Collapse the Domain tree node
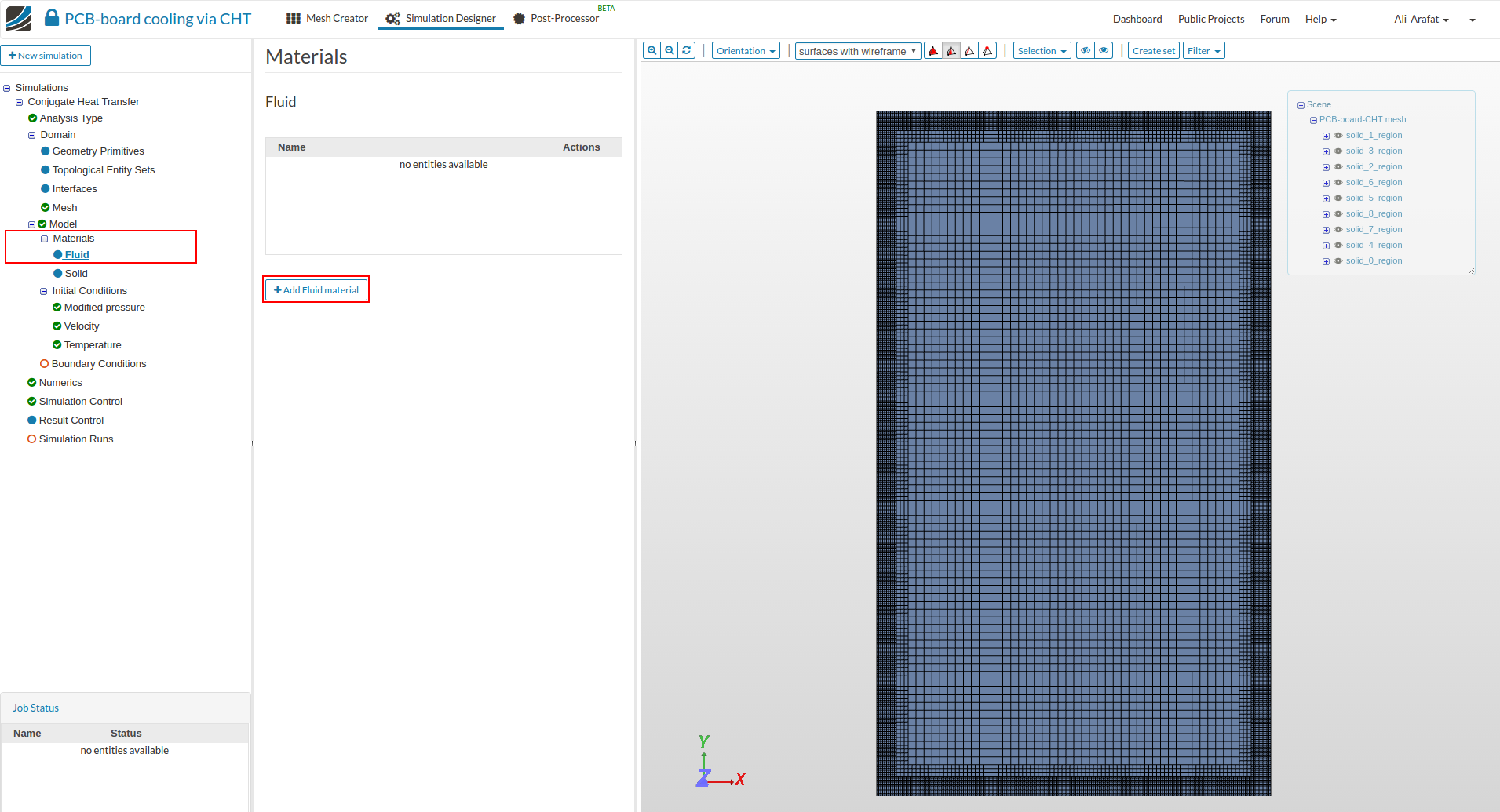 (32, 136)
